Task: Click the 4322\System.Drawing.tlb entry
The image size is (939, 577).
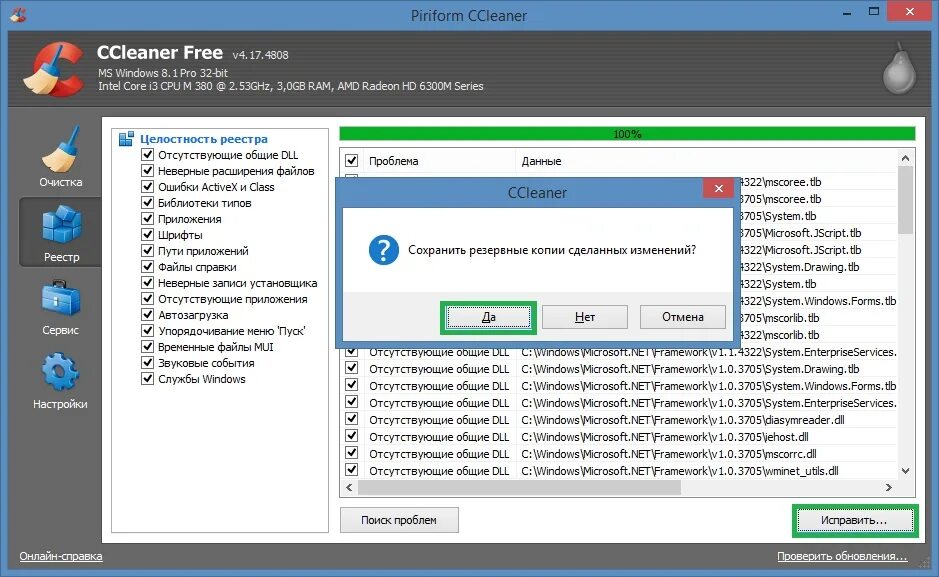Action: click(x=799, y=266)
